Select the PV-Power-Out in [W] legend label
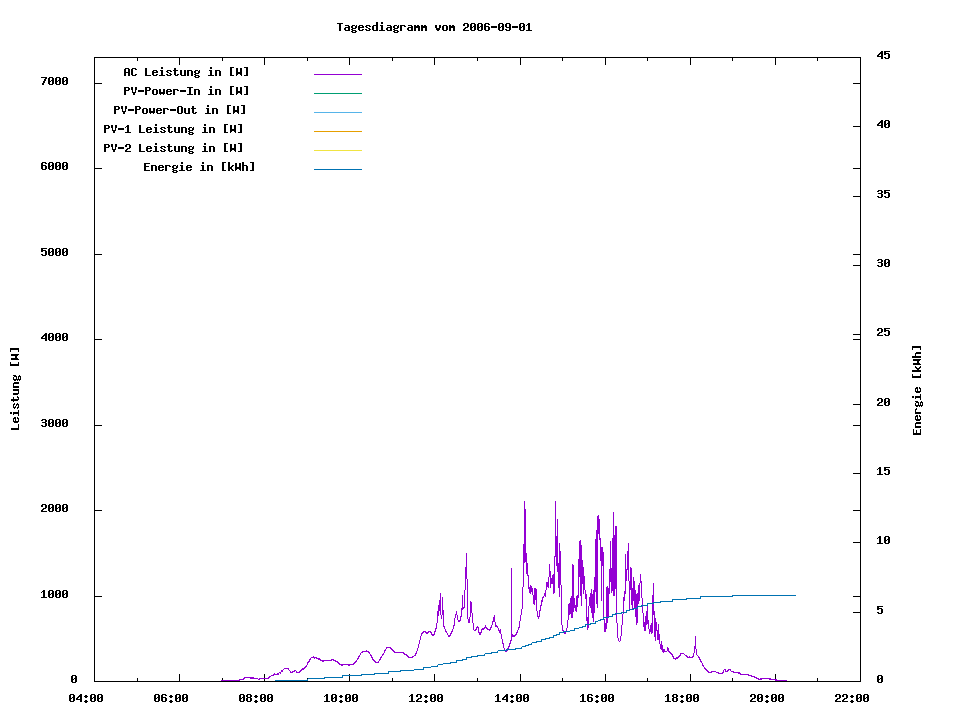 coord(180,110)
